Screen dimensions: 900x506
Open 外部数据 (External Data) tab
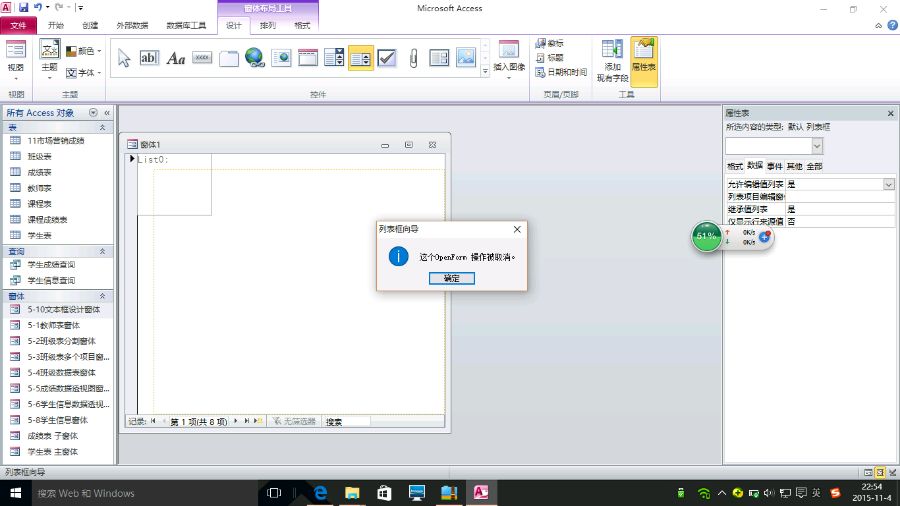click(x=133, y=25)
